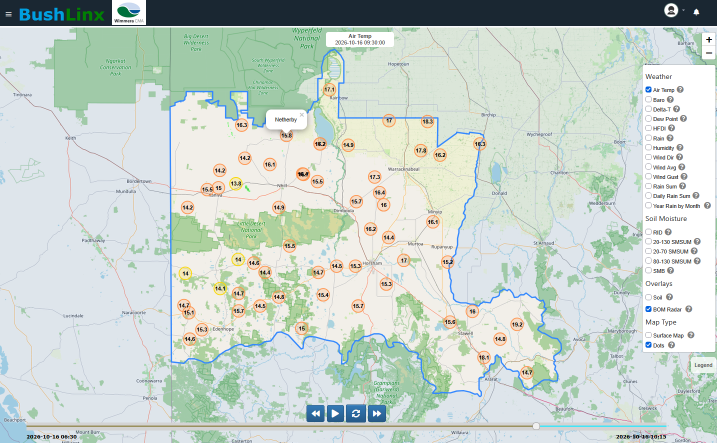Open help icon for 80-130 SMSUM
717x443 pixels.
click(697, 261)
